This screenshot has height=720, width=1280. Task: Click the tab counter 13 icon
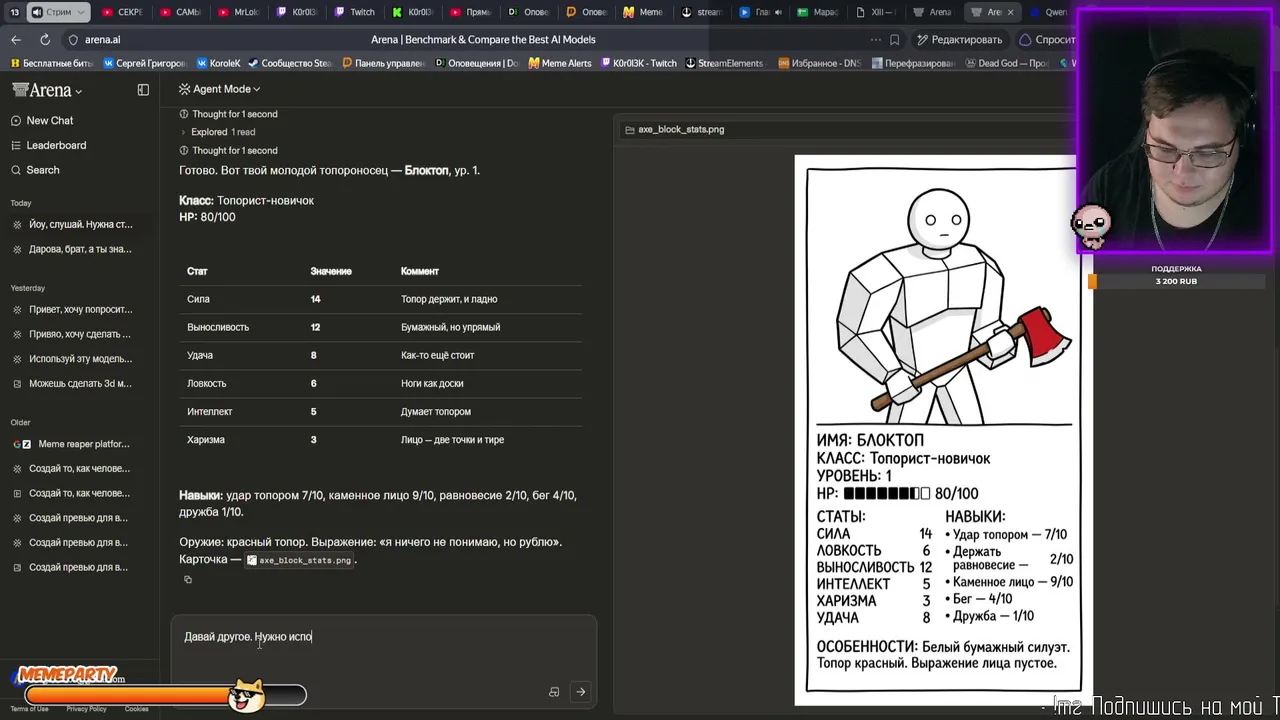pyautogui.click(x=14, y=12)
